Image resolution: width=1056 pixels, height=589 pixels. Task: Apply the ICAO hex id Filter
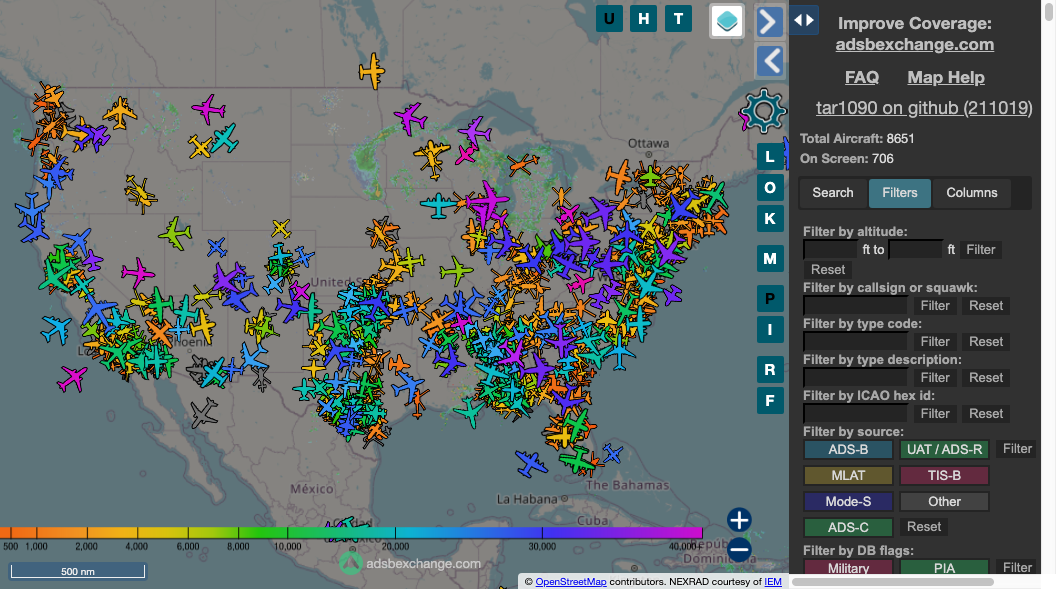point(935,414)
